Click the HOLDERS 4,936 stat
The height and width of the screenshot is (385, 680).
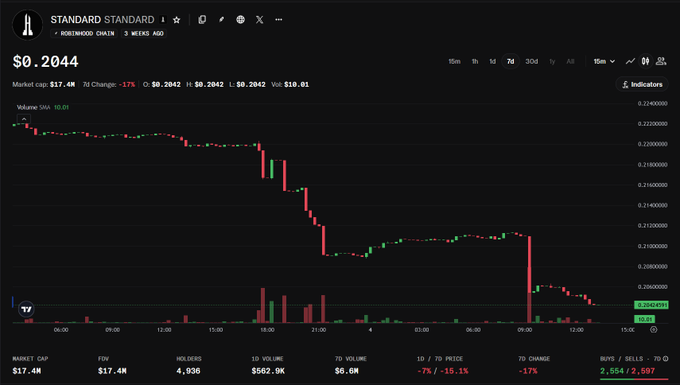pyautogui.click(x=189, y=365)
